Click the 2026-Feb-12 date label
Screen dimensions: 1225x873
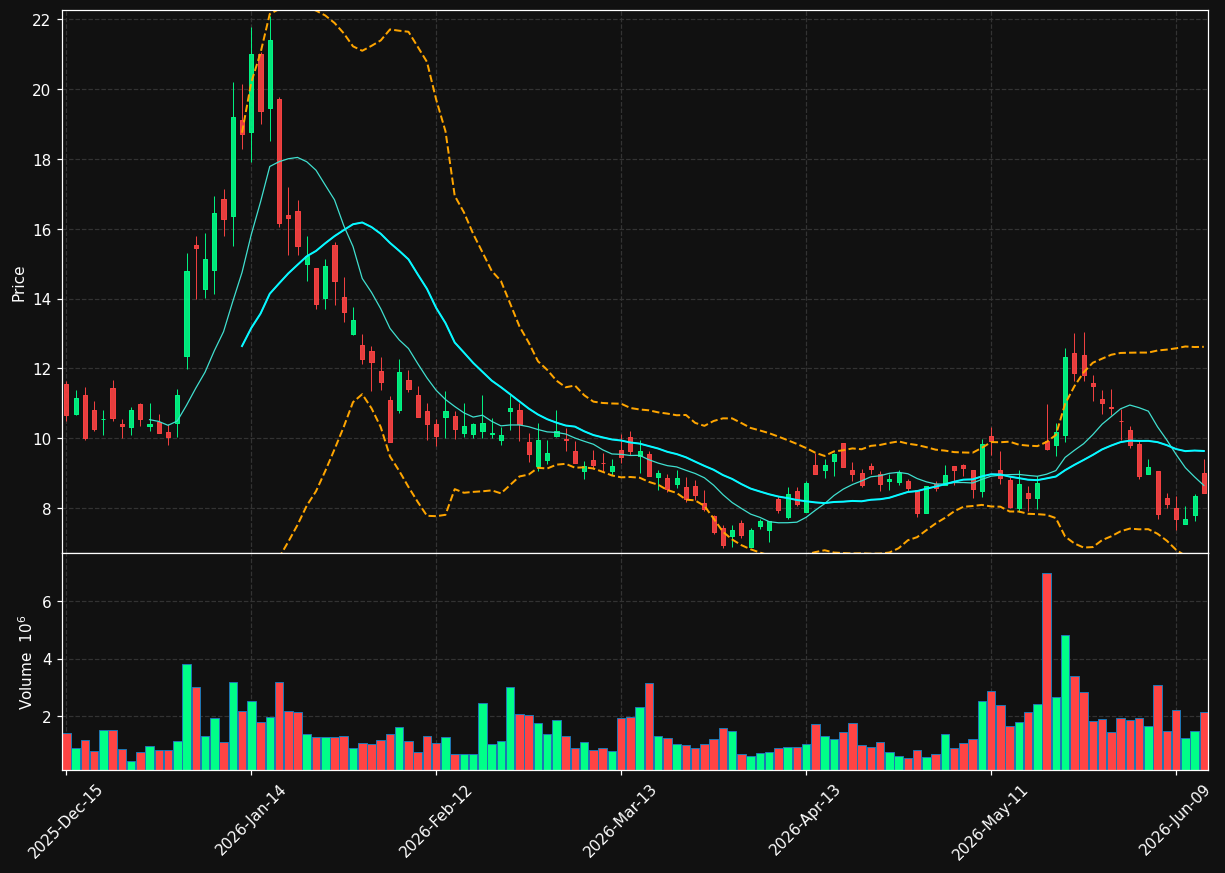point(435,821)
